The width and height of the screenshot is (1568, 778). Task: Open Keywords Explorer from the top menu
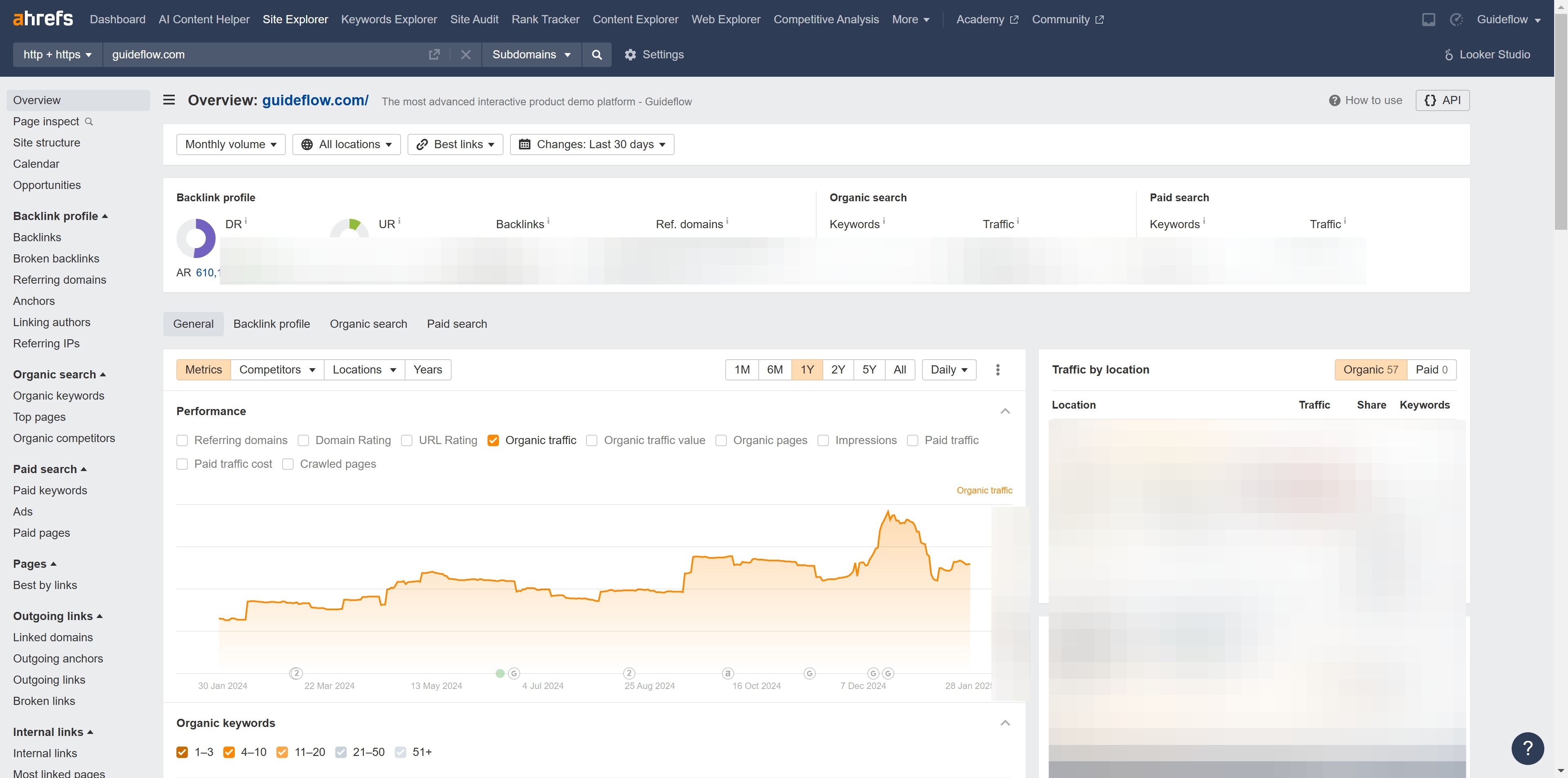(388, 19)
